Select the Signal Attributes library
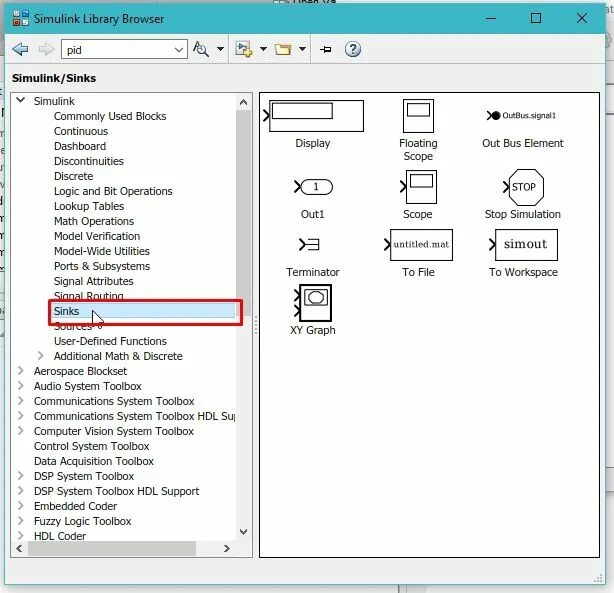 (x=94, y=281)
